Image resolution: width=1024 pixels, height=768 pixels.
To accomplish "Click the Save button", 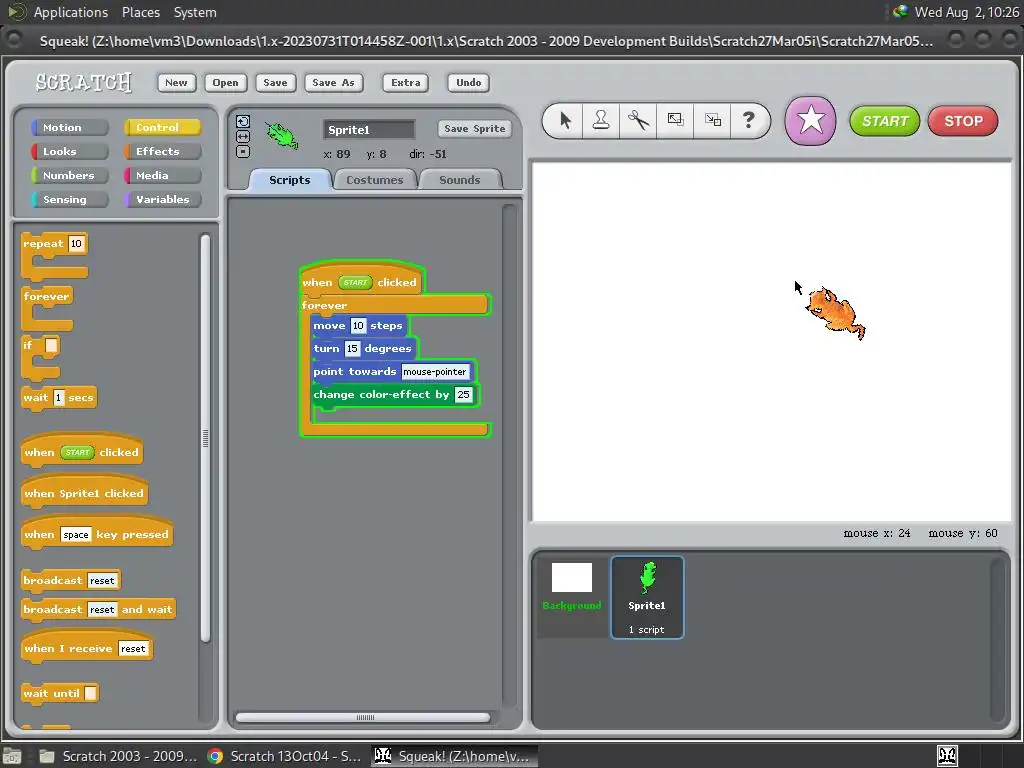I will pyautogui.click(x=276, y=82).
